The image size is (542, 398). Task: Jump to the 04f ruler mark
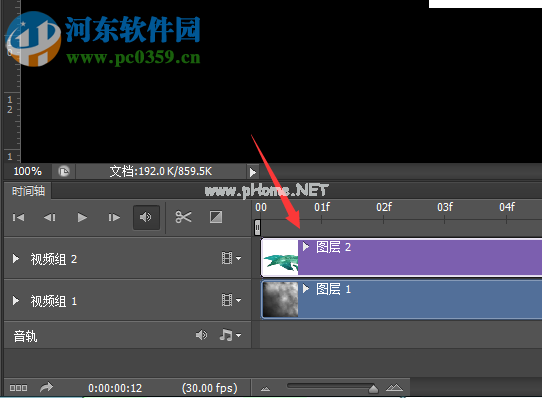507,207
